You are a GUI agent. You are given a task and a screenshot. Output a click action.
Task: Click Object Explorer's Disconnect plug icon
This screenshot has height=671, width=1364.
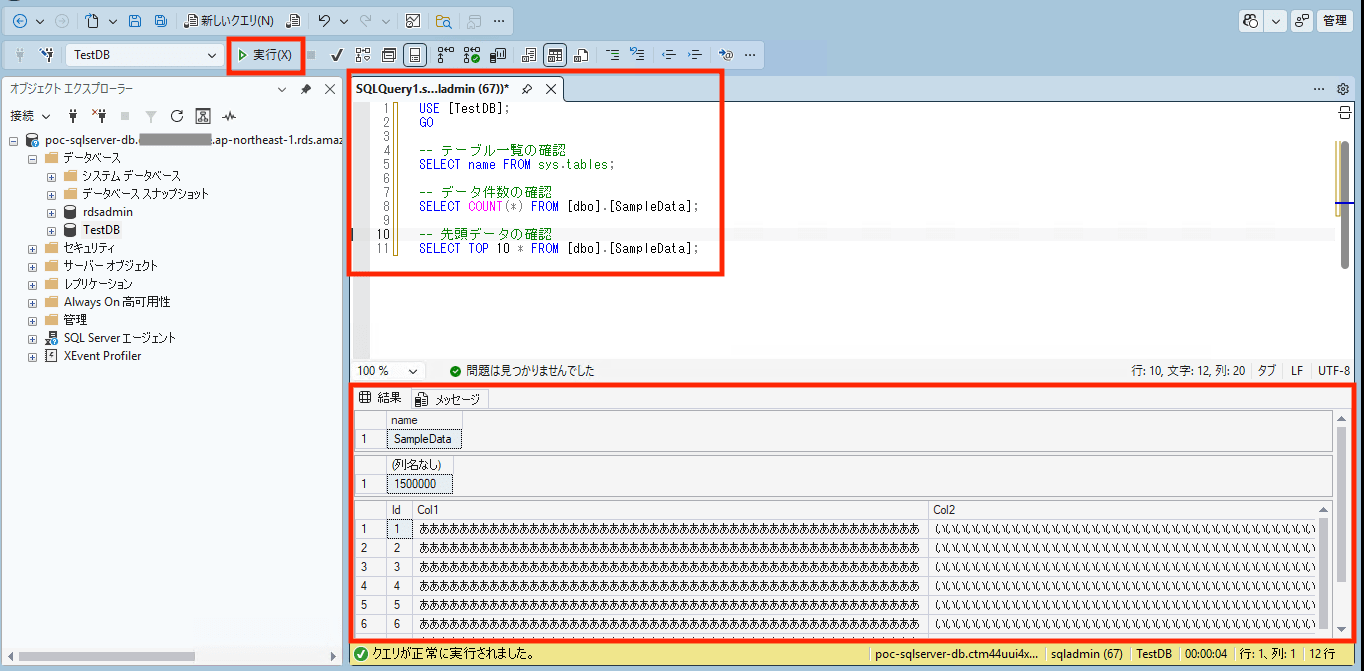click(99, 116)
